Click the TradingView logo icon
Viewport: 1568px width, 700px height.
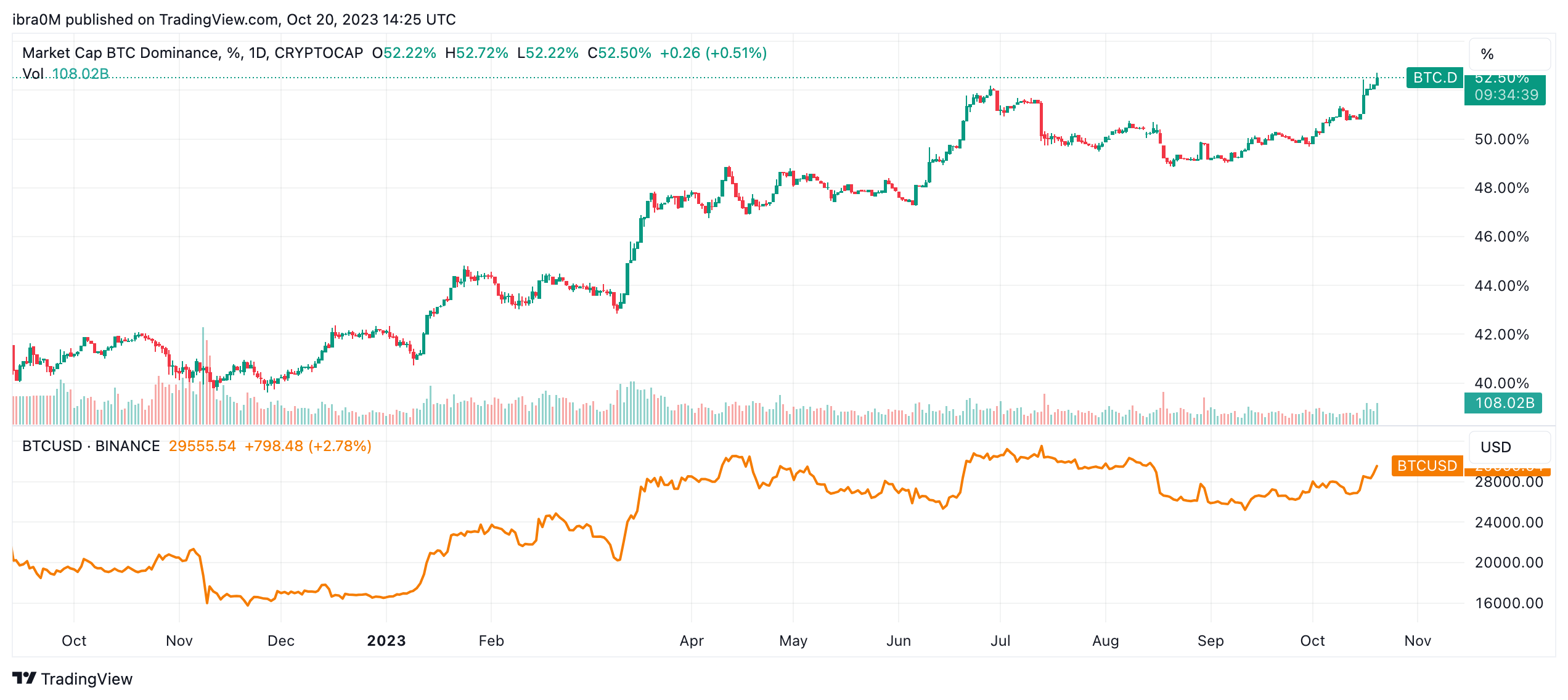pos(25,678)
